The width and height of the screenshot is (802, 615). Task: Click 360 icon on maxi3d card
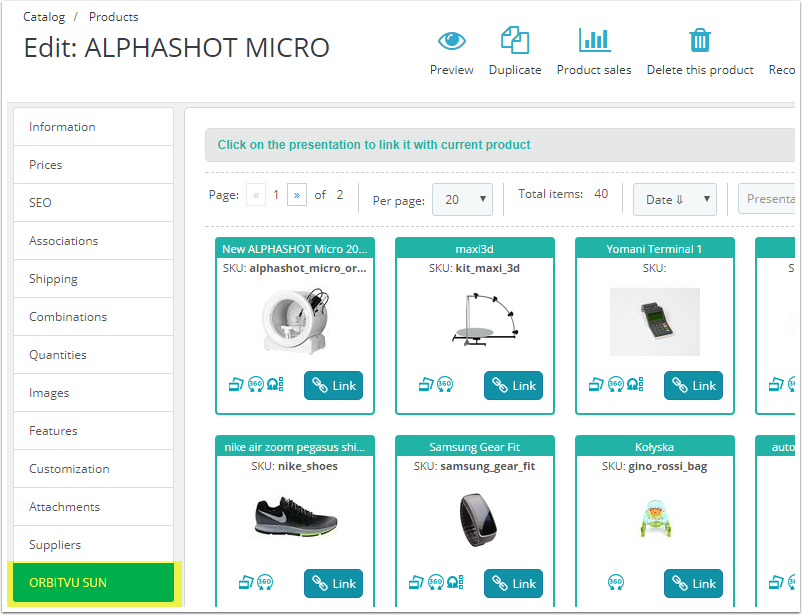point(445,384)
